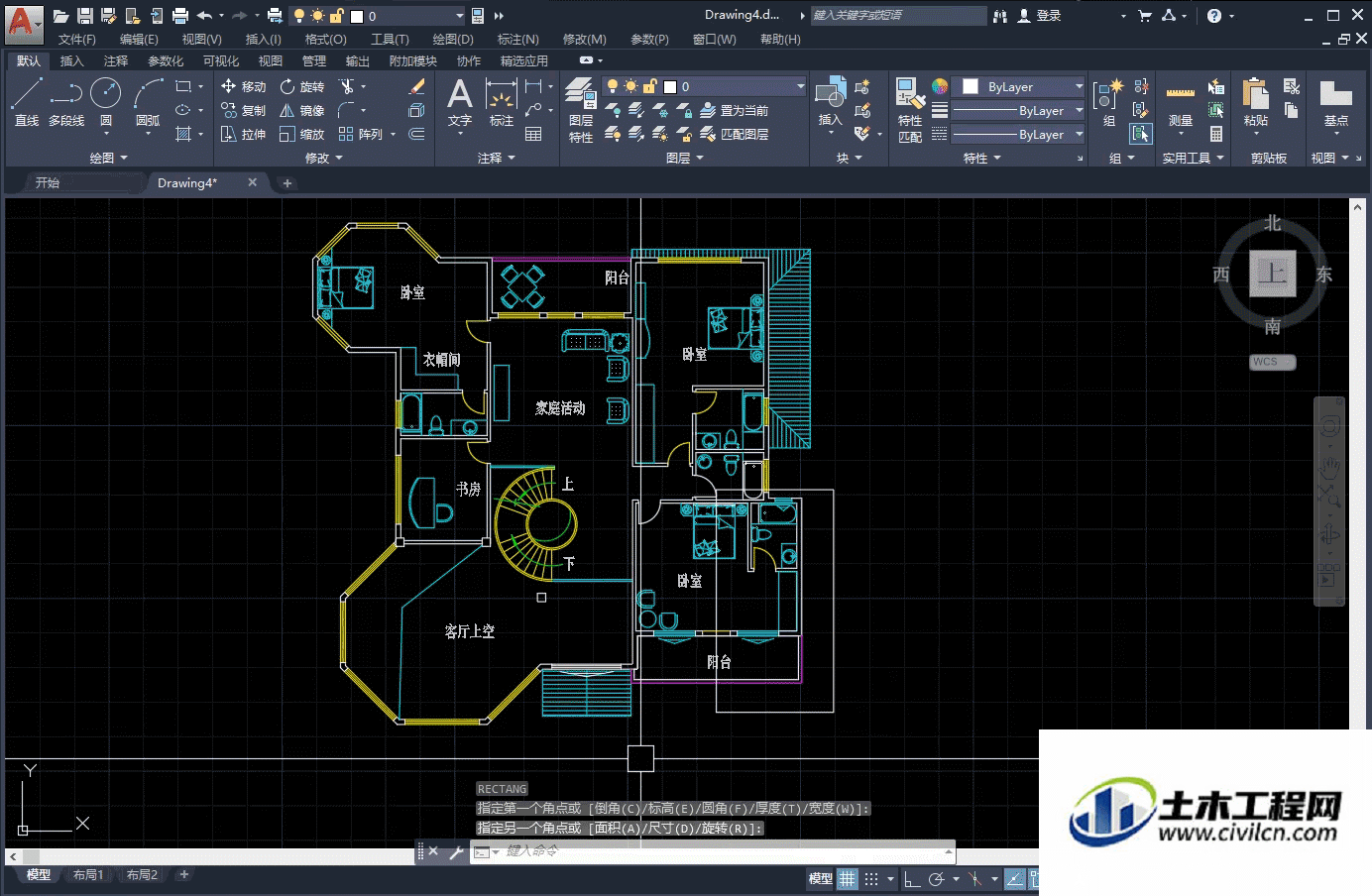Add a new drawing tab with plus button
Viewport: 1372px width, 896px height.
point(287,182)
